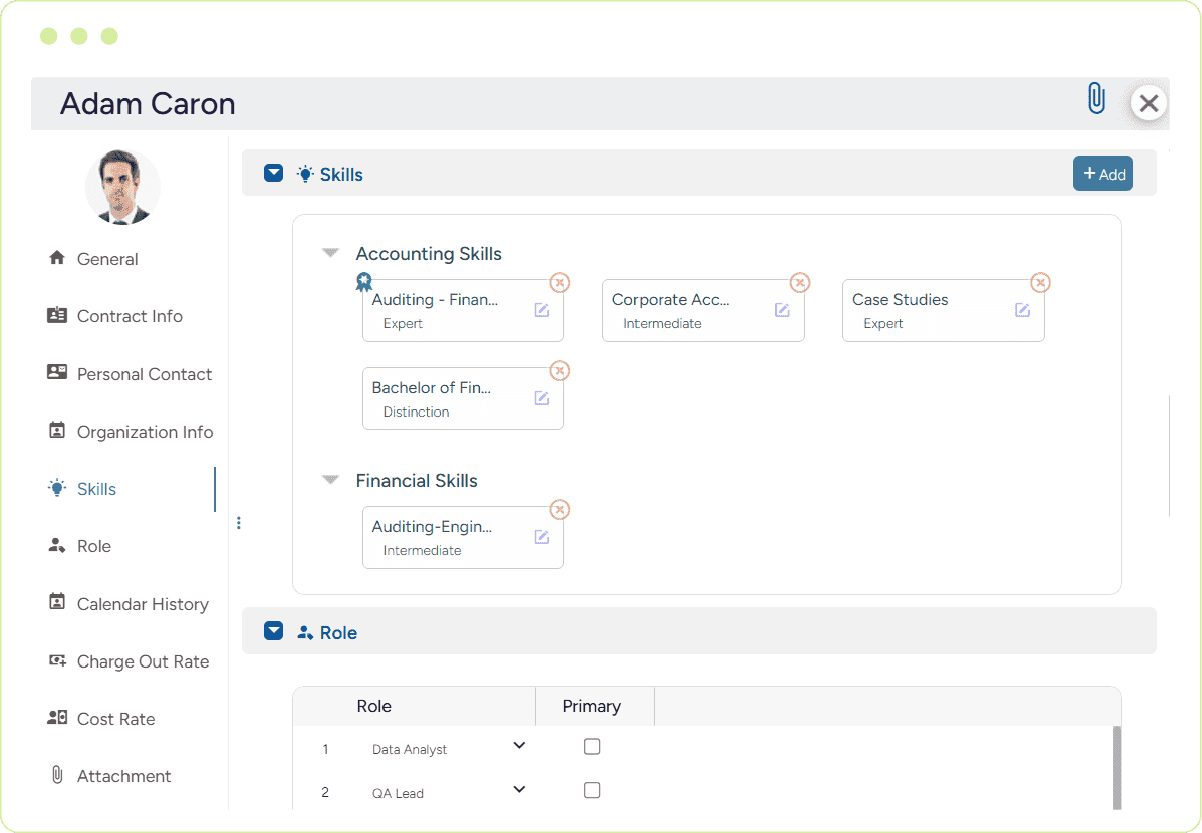Open the Organization Info section
Viewport: 1202px width, 833px height.
[145, 431]
